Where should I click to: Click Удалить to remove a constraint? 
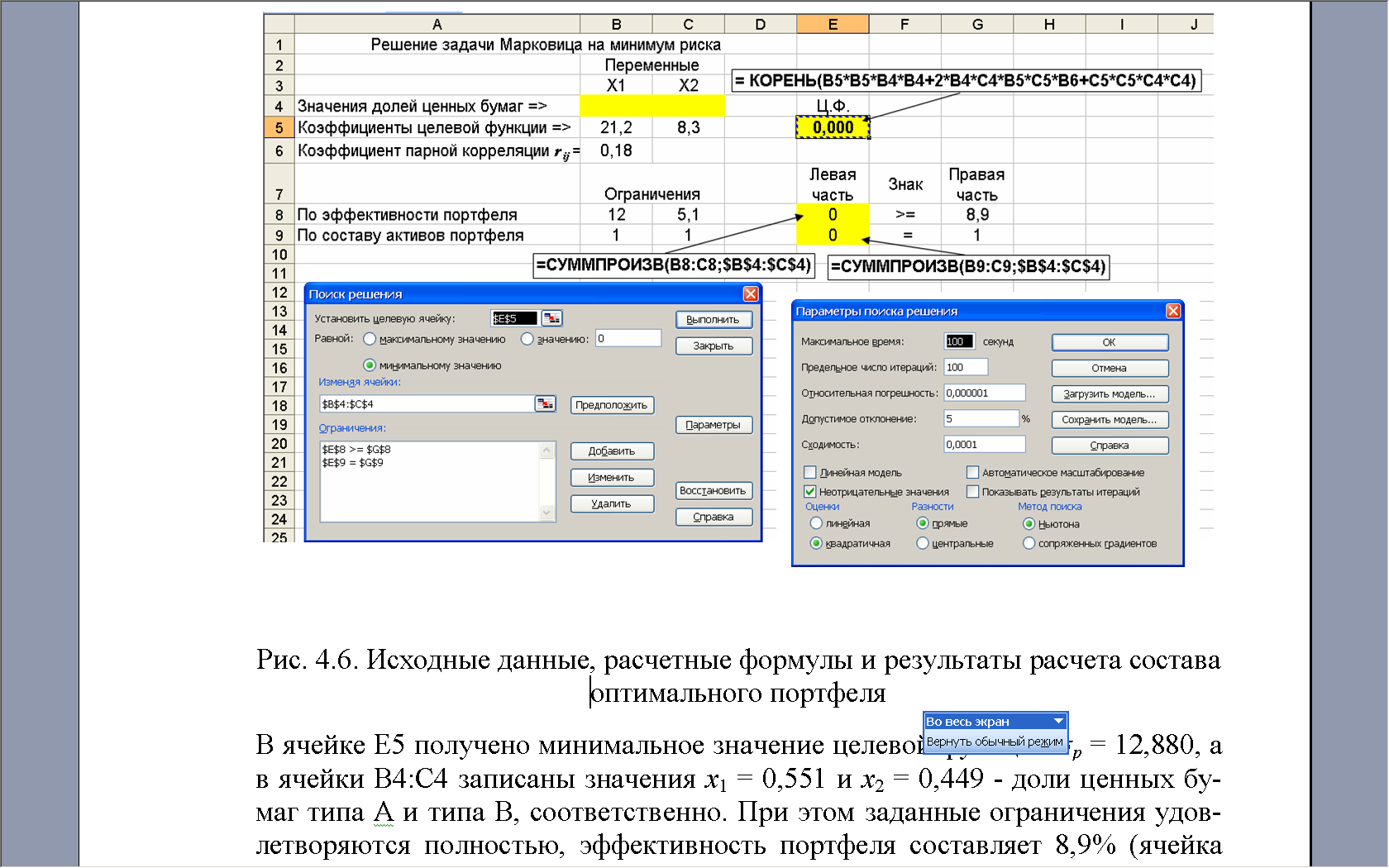pos(612,503)
